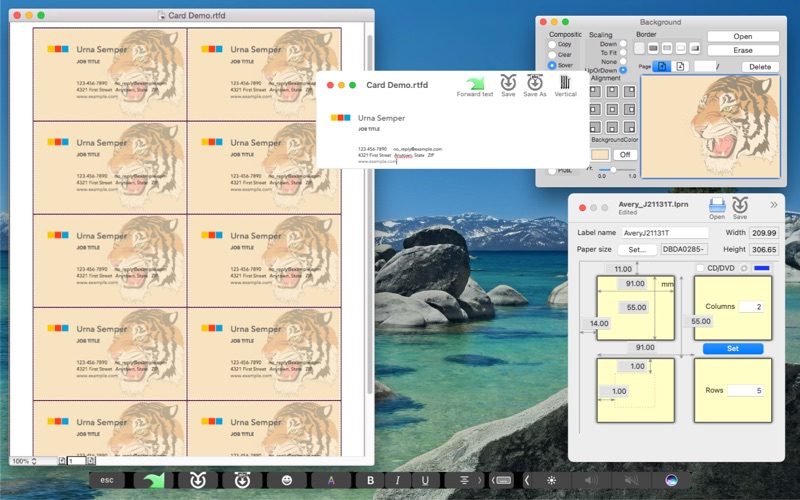Adjust the 0.0 to 1.0 opacity slider
Image resolution: width=800 pixels, height=500 pixels.
click(617, 169)
